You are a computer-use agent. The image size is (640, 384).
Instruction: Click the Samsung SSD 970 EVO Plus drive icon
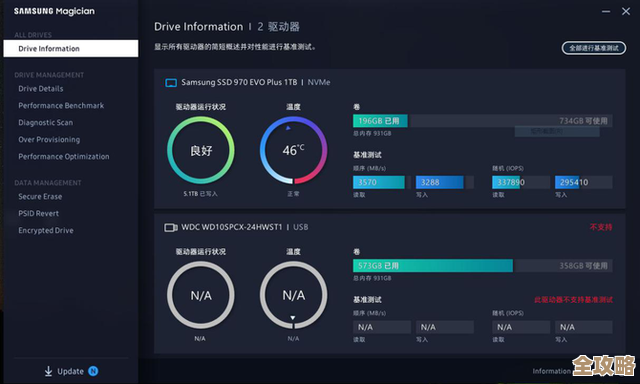171,83
